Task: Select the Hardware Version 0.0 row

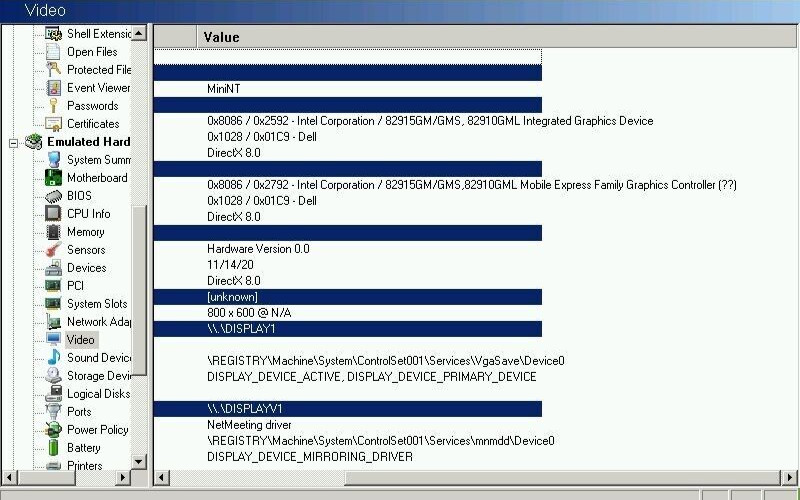Action: click(347, 248)
